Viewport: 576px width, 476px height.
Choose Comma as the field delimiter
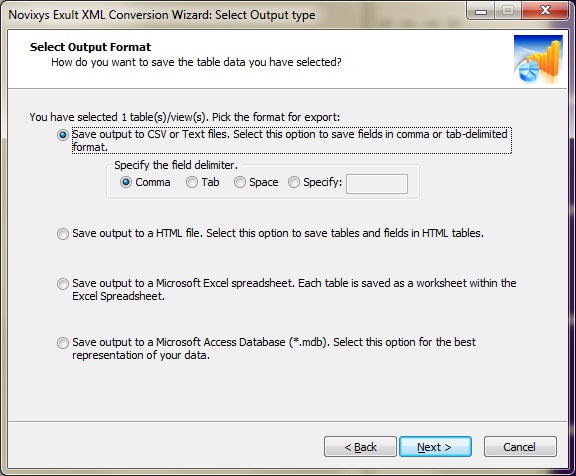[126, 182]
